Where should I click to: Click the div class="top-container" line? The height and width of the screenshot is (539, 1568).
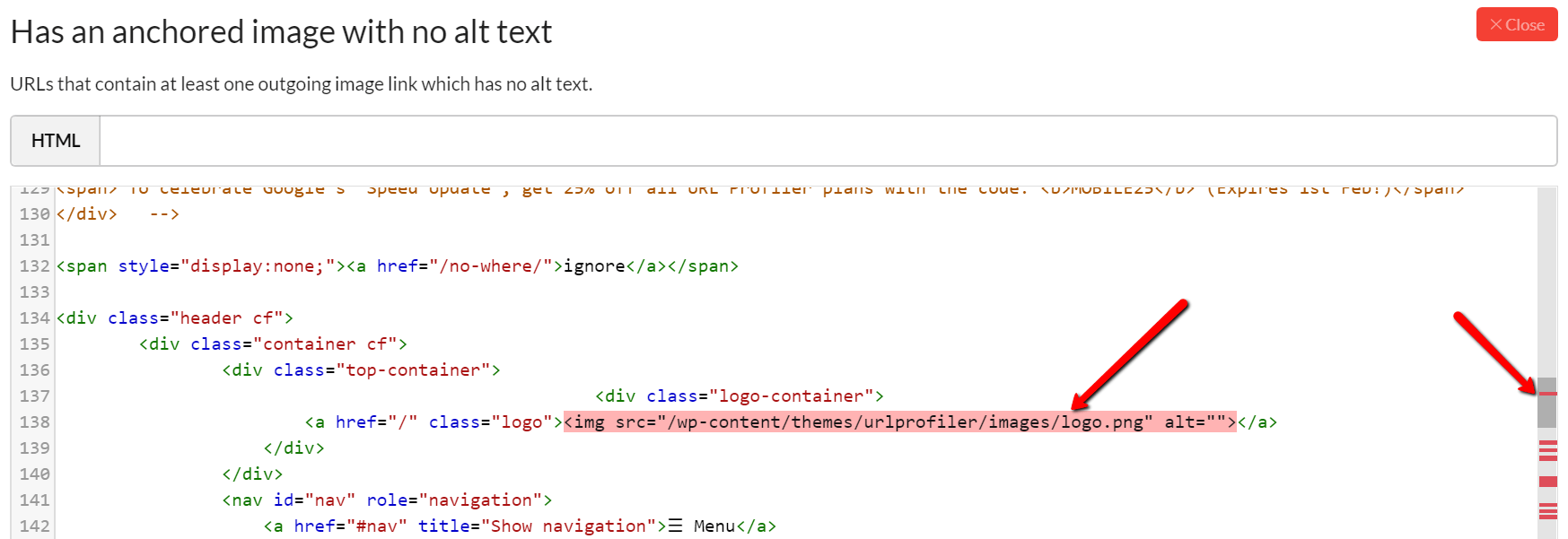point(361,369)
